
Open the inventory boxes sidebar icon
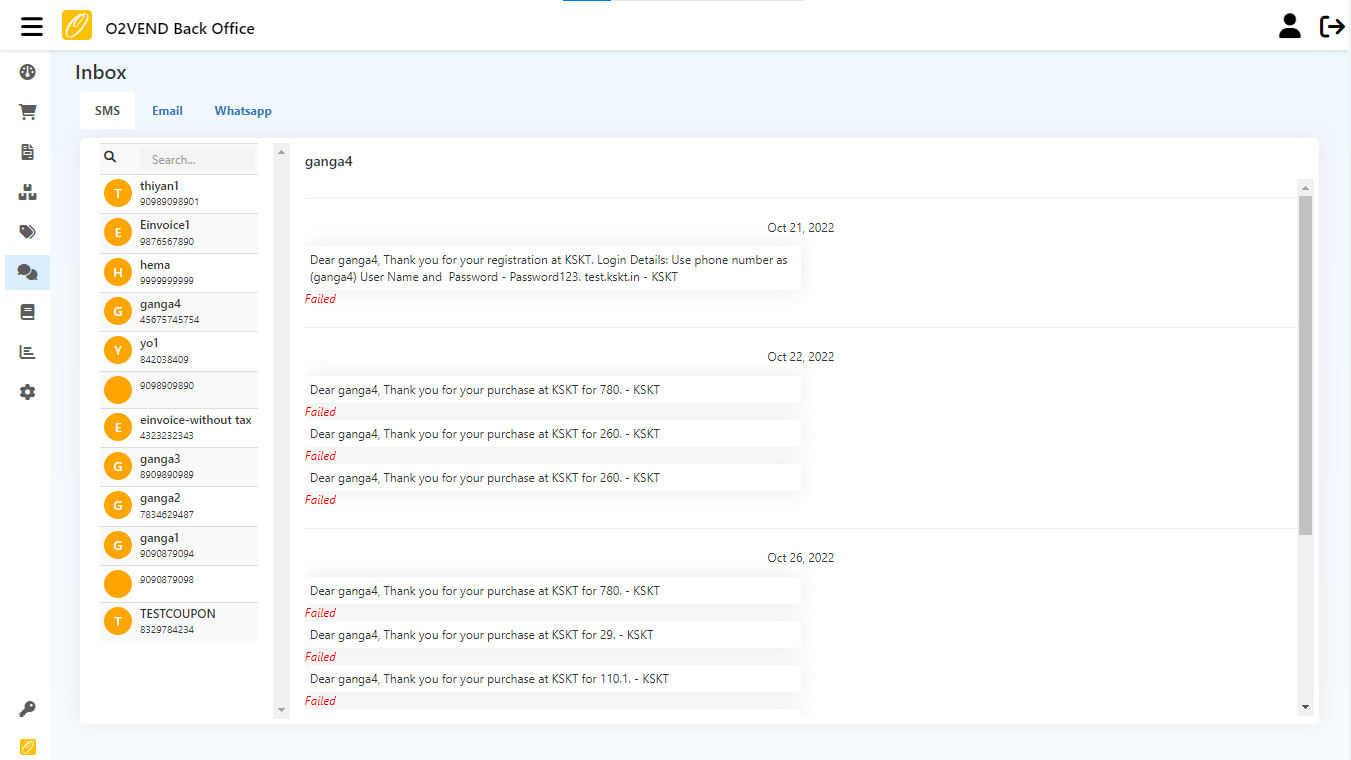[x=28, y=192]
